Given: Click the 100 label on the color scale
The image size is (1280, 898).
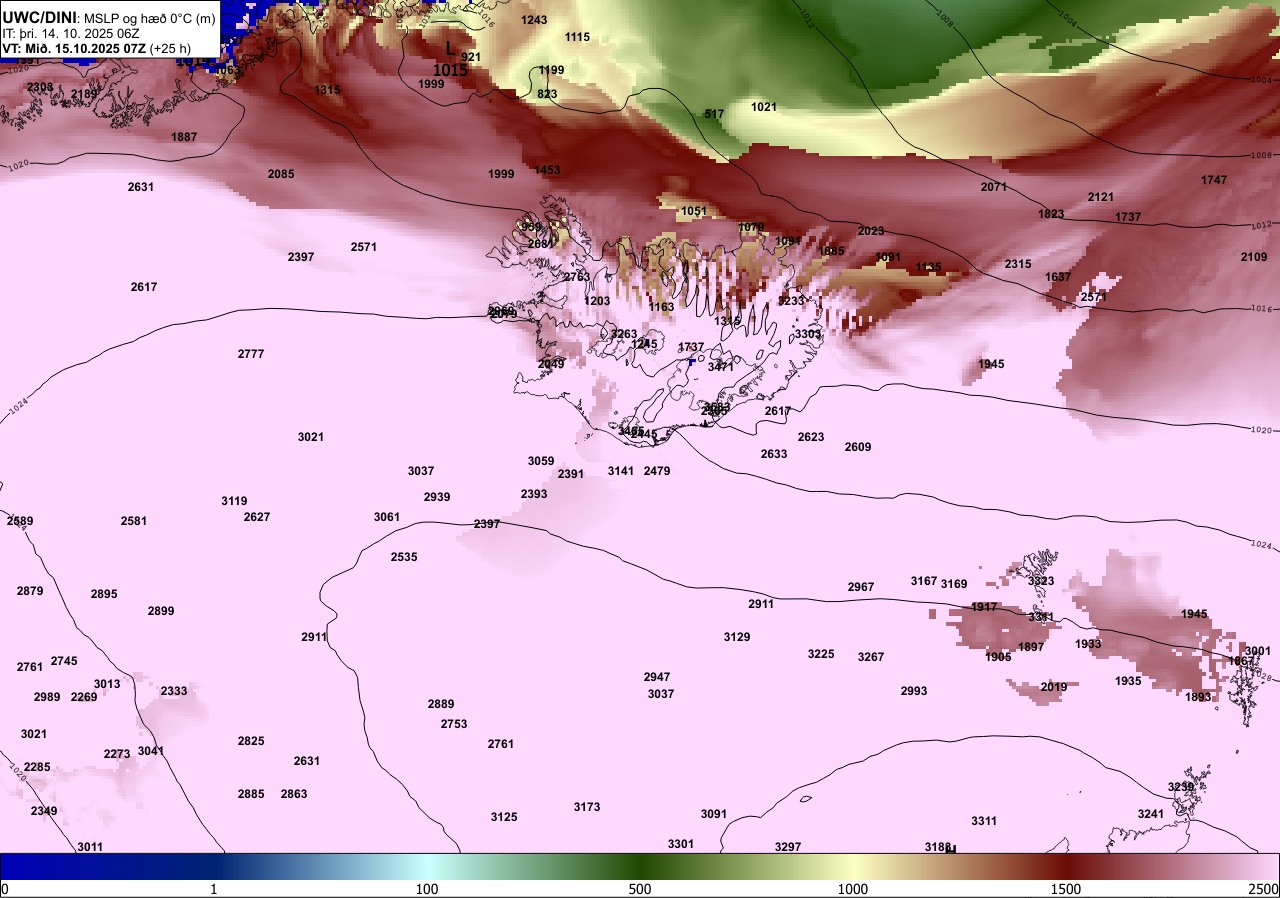Looking at the screenshot, I should coord(427,888).
